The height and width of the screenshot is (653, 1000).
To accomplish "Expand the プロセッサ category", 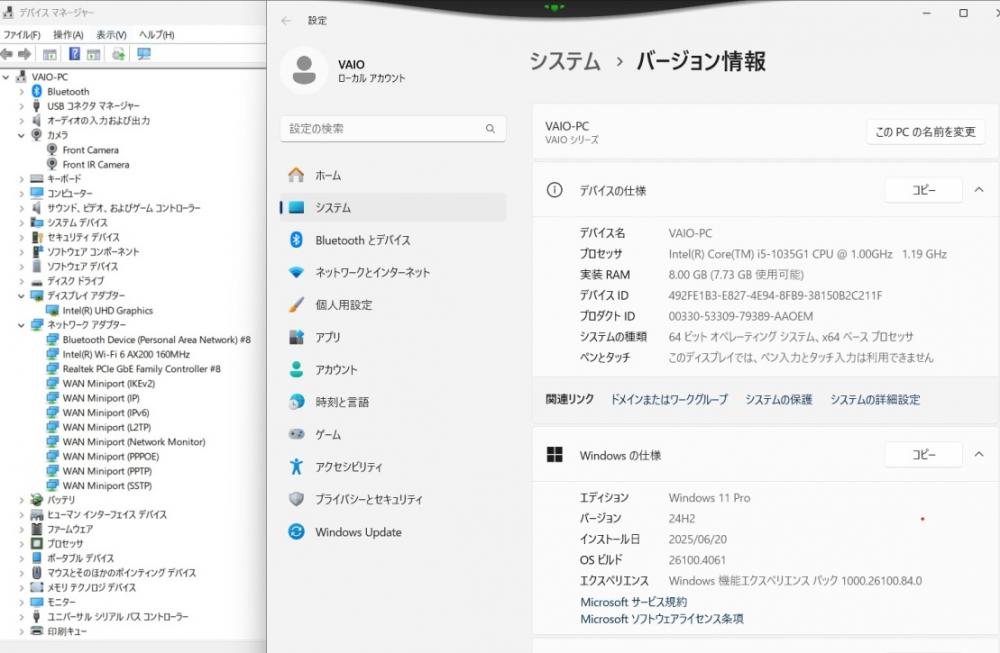I will point(21,544).
